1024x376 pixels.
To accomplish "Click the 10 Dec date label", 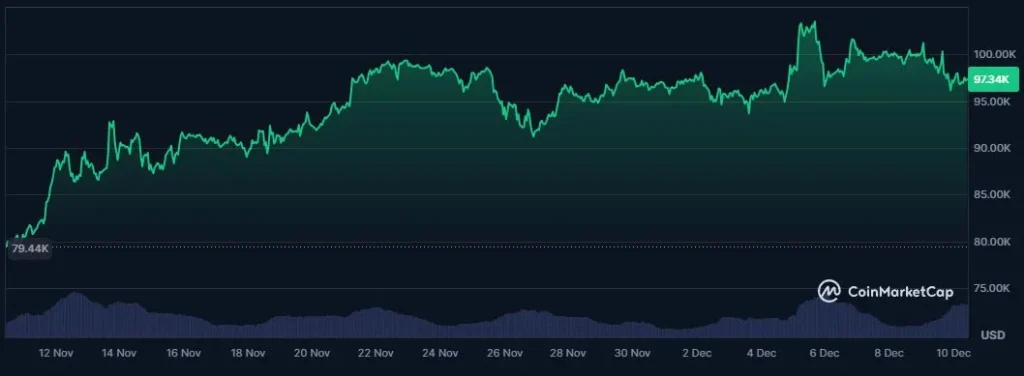I will point(953,353).
